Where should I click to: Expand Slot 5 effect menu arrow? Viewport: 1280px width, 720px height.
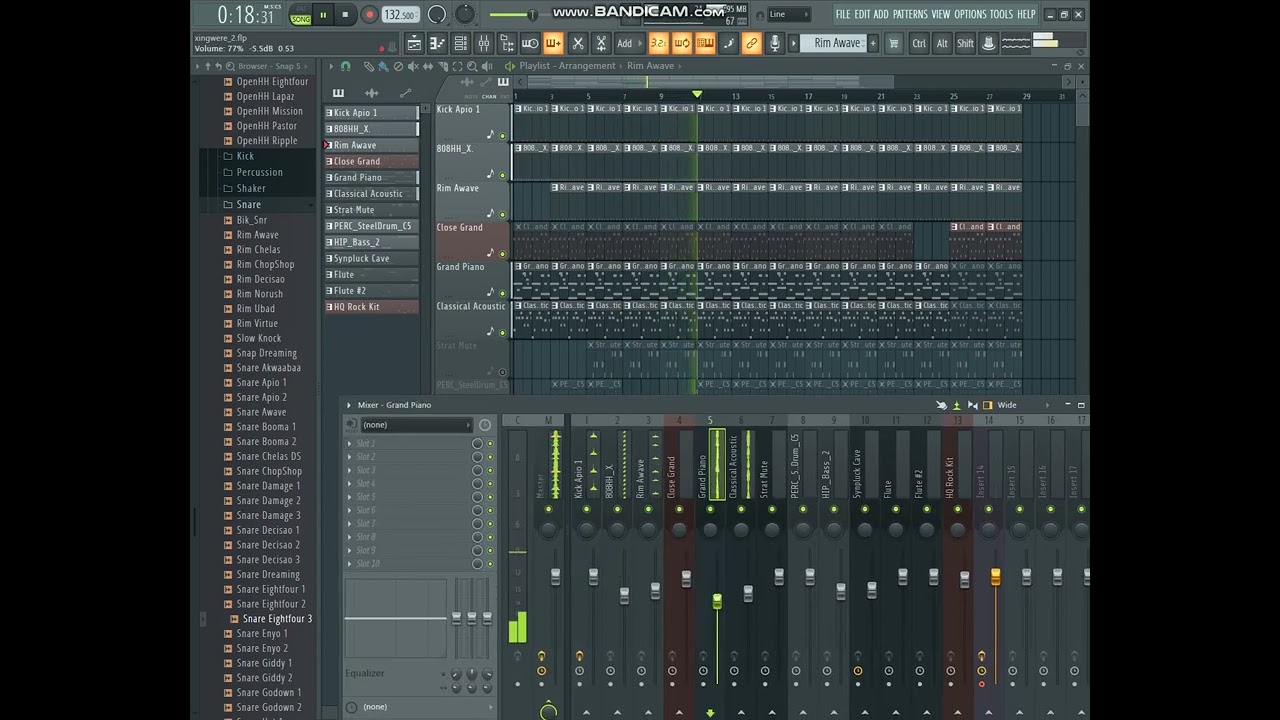pos(350,497)
